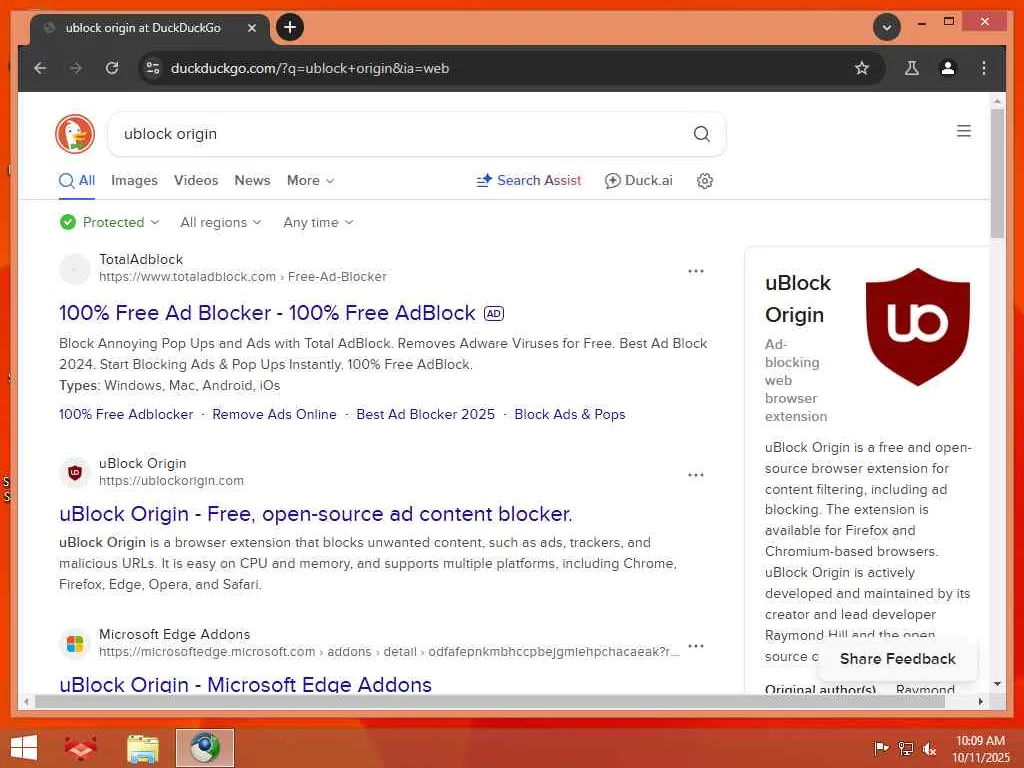This screenshot has width=1024, height=768.
Task: Open site information icon in address bar
Action: coord(153,68)
